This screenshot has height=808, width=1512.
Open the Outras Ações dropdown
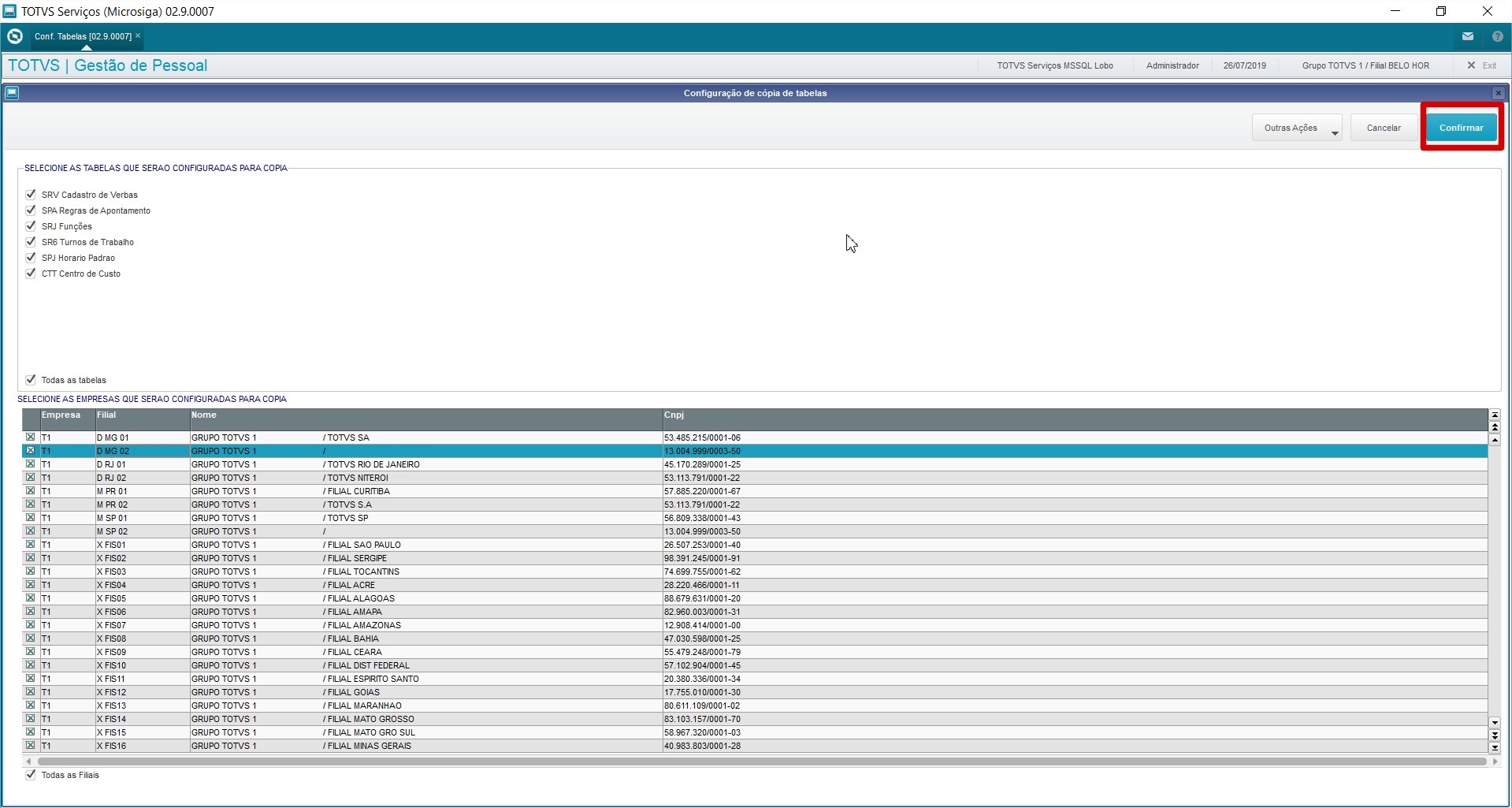click(1296, 128)
